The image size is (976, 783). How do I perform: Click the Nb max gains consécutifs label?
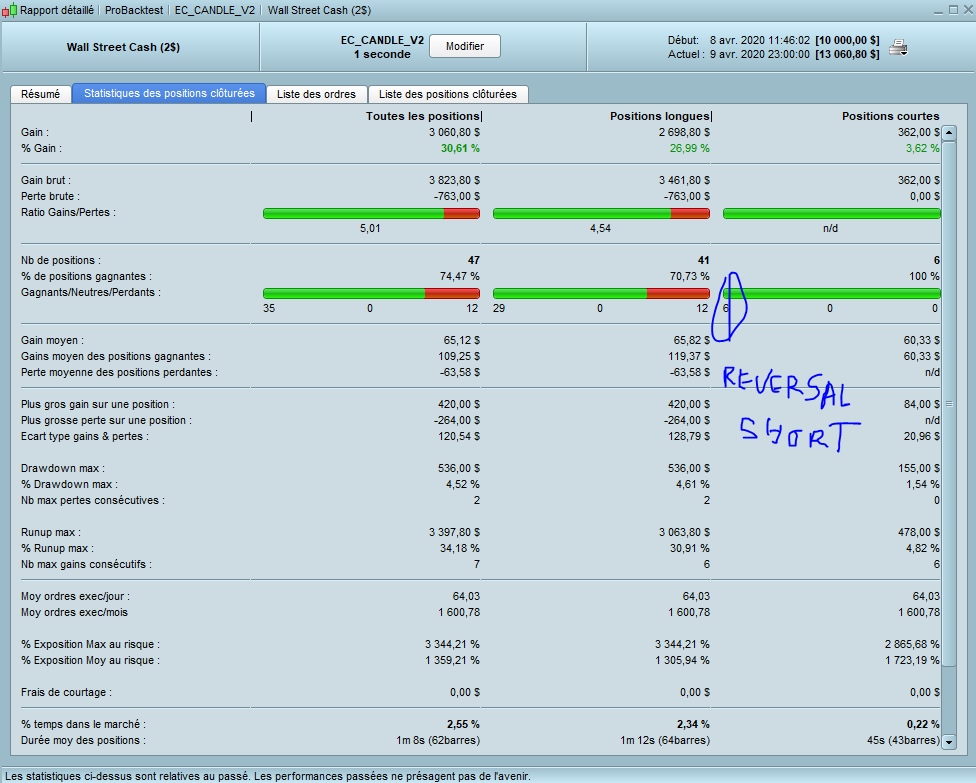click(87, 565)
